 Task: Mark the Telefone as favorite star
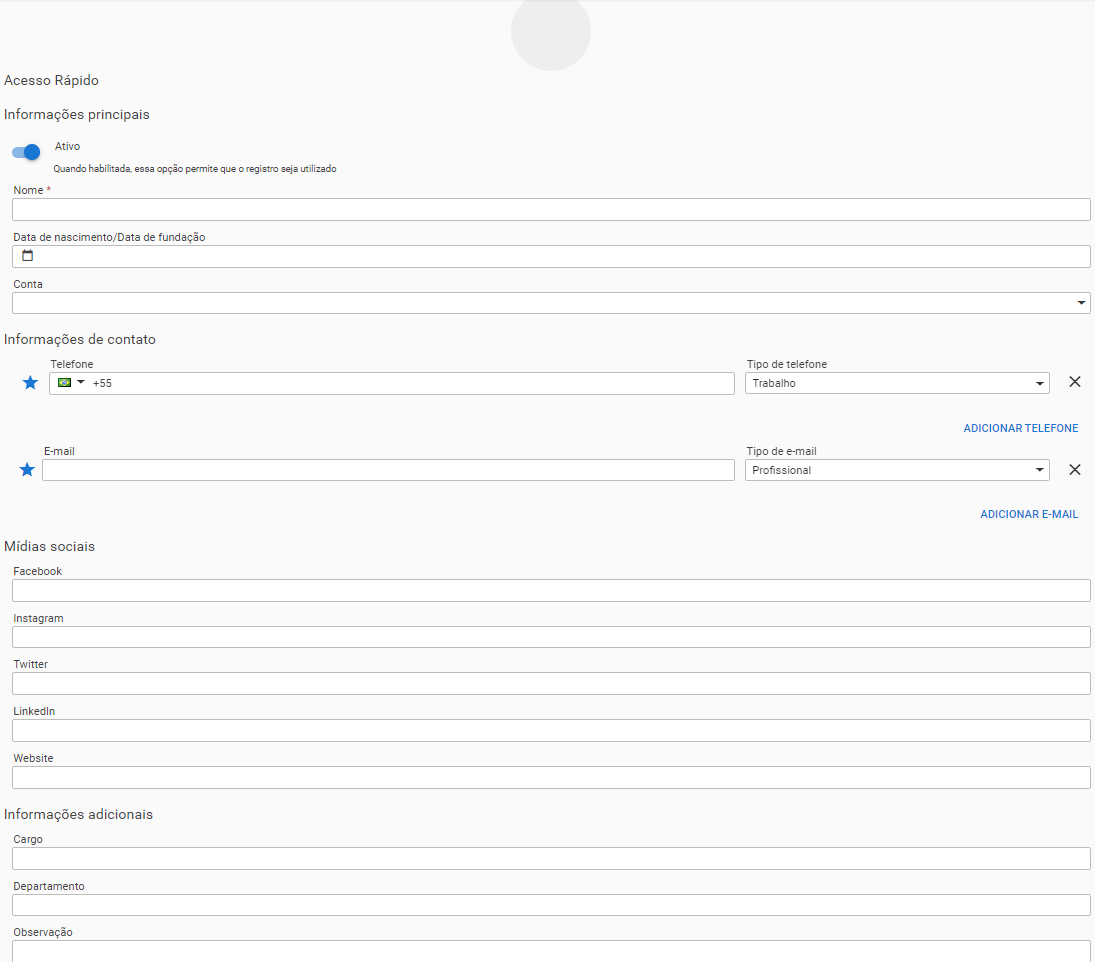pos(30,383)
